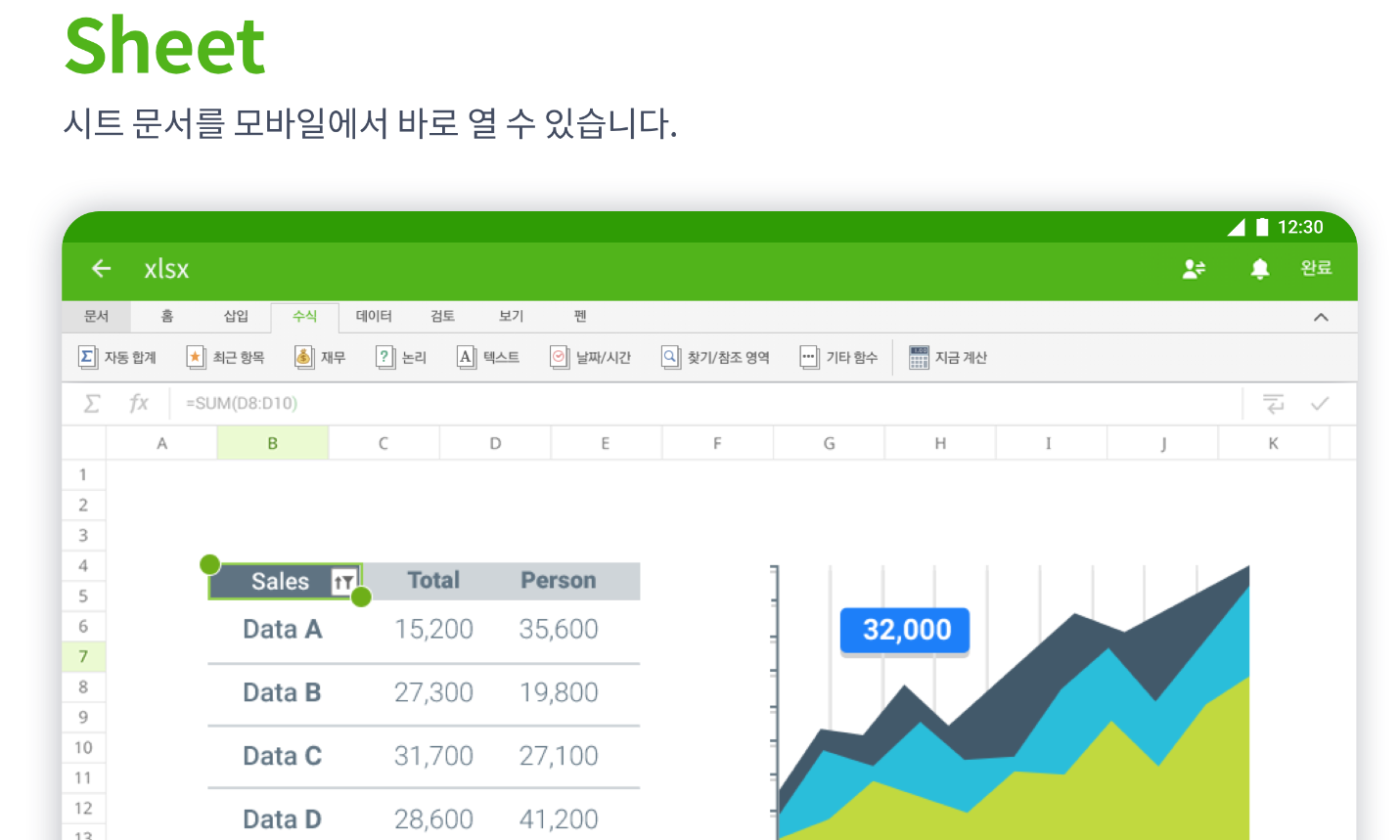Click the Data C cell

pyautogui.click(x=282, y=756)
